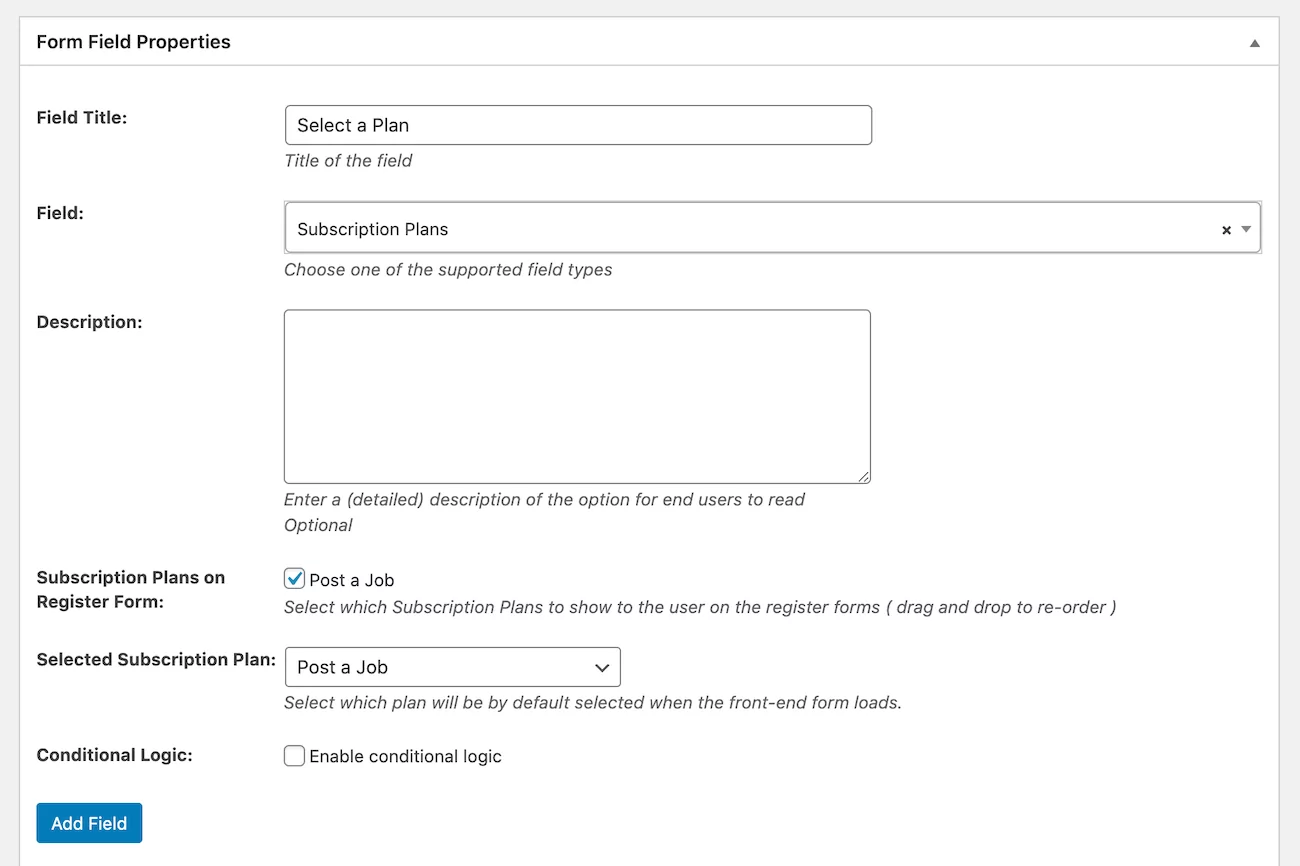The width and height of the screenshot is (1300, 866).
Task: Click the Add Field button
Action: 89,823
